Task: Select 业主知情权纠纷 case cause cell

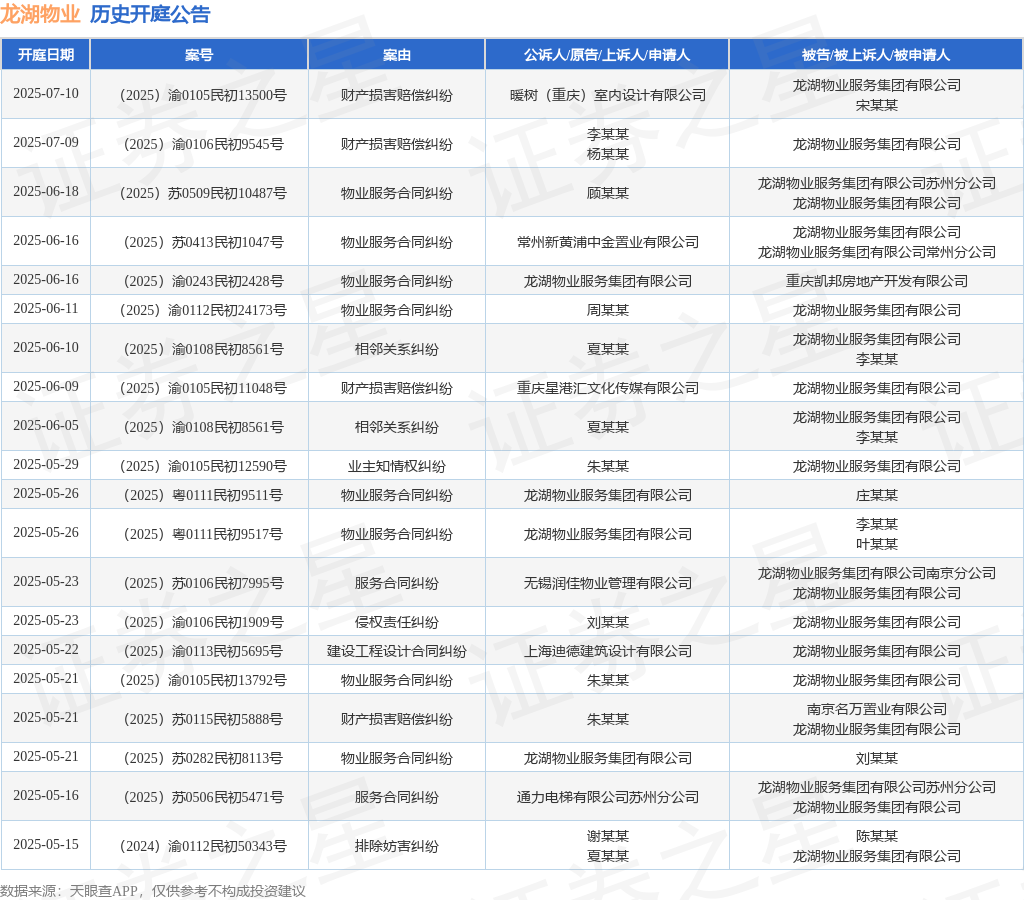Action: pyautogui.click(x=396, y=466)
